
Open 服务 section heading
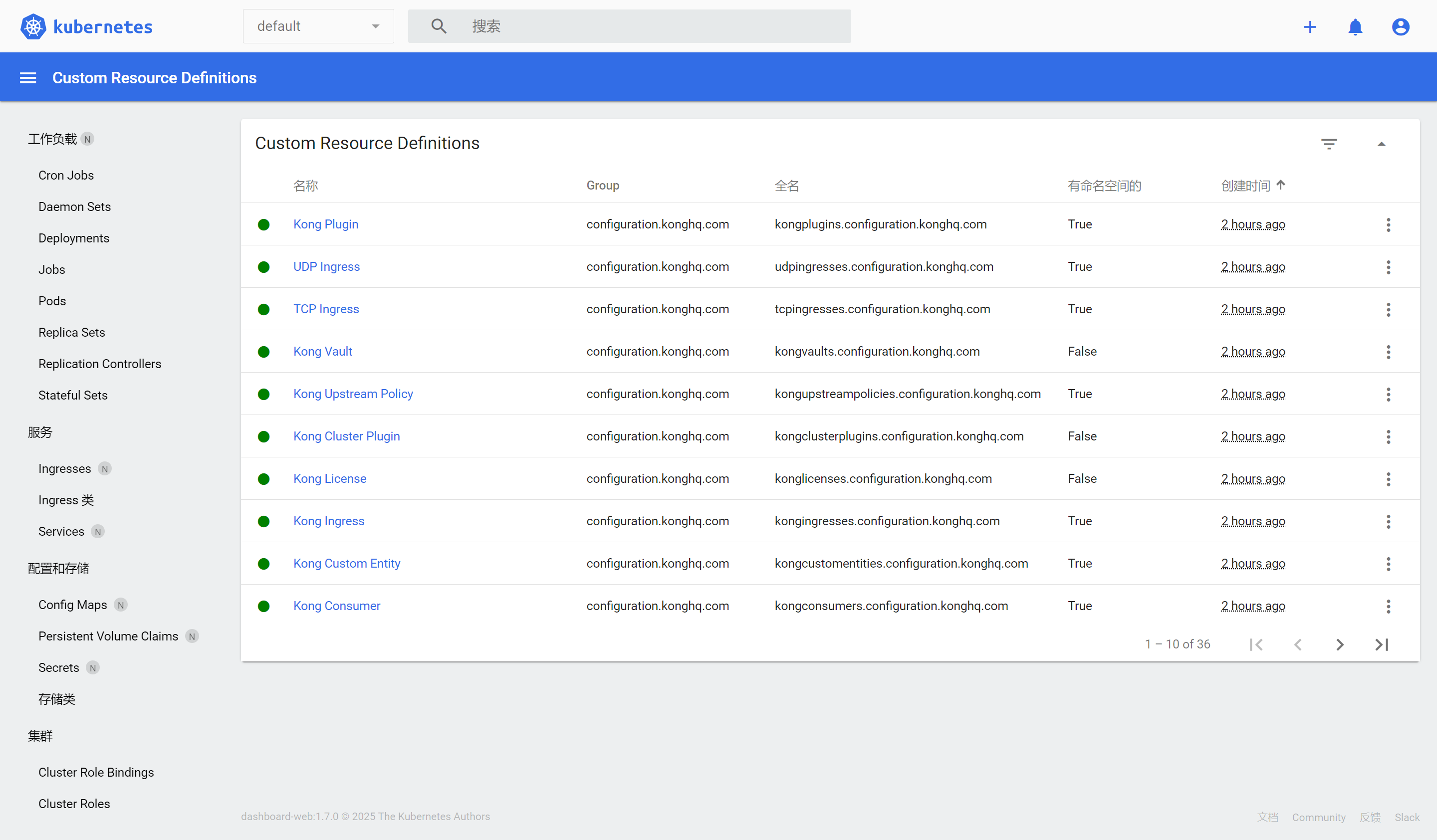tap(40, 432)
